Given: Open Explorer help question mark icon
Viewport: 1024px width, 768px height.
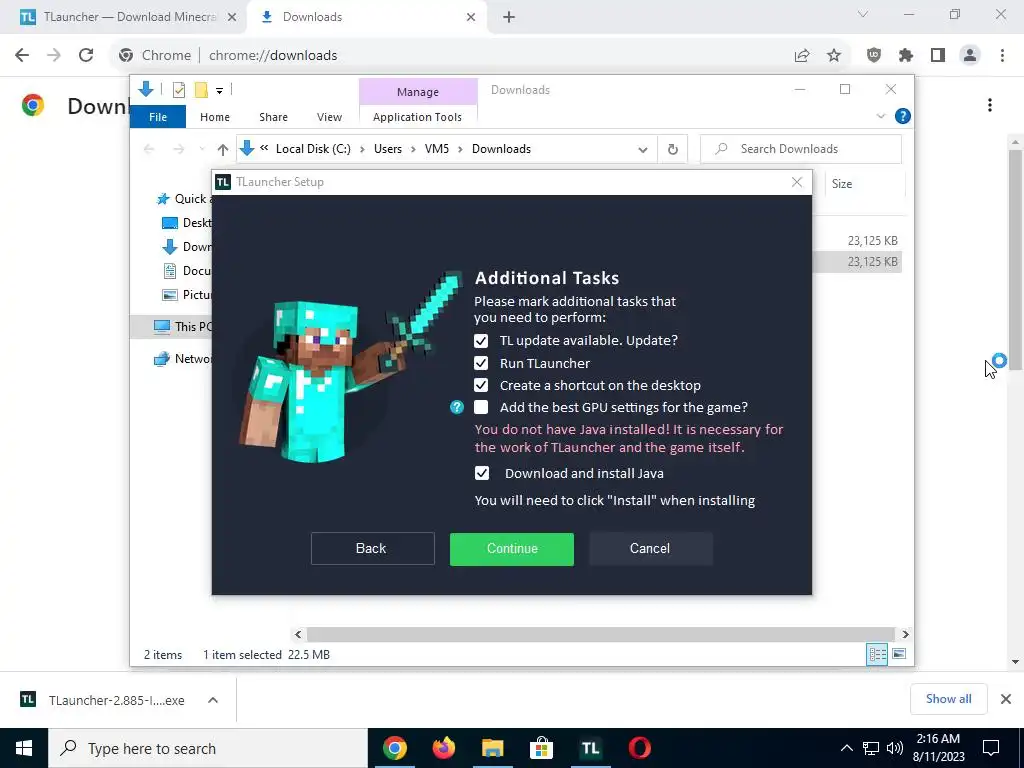Looking at the screenshot, I should coord(903,116).
